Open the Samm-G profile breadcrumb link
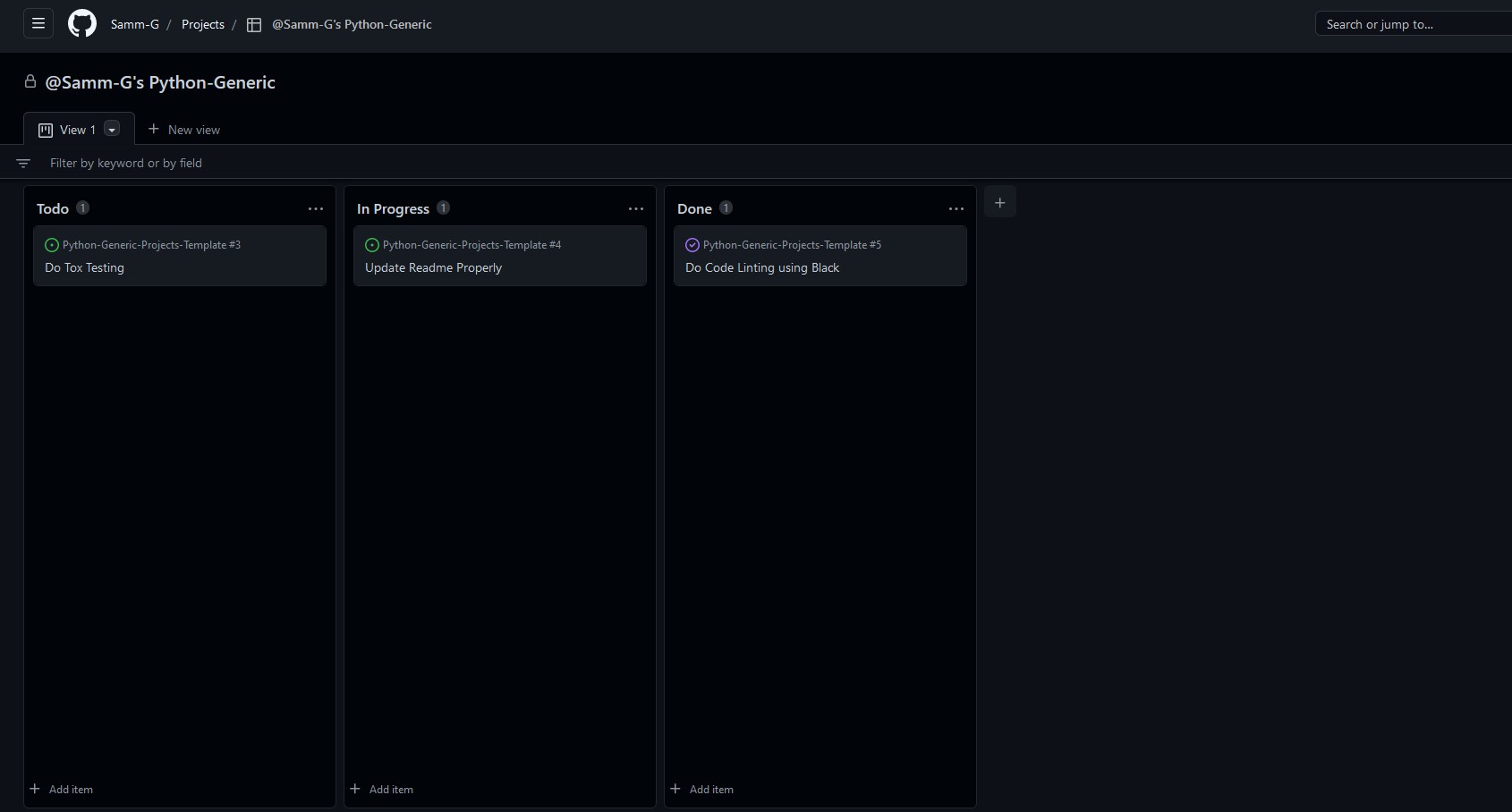Screen dimensions: 1512x812 pyautogui.click(x=135, y=24)
